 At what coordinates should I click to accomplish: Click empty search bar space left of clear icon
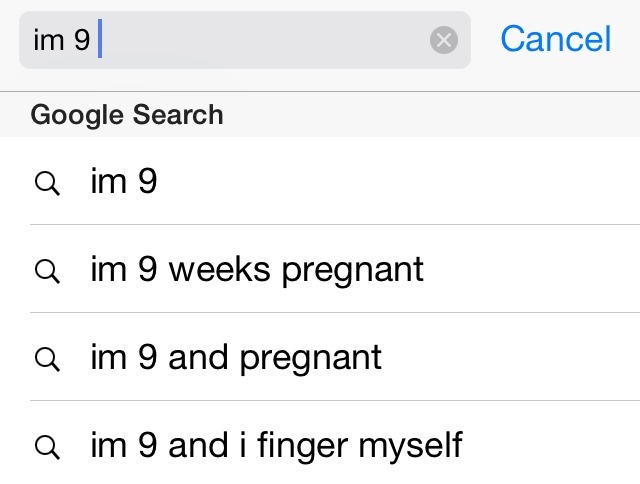tap(263, 40)
